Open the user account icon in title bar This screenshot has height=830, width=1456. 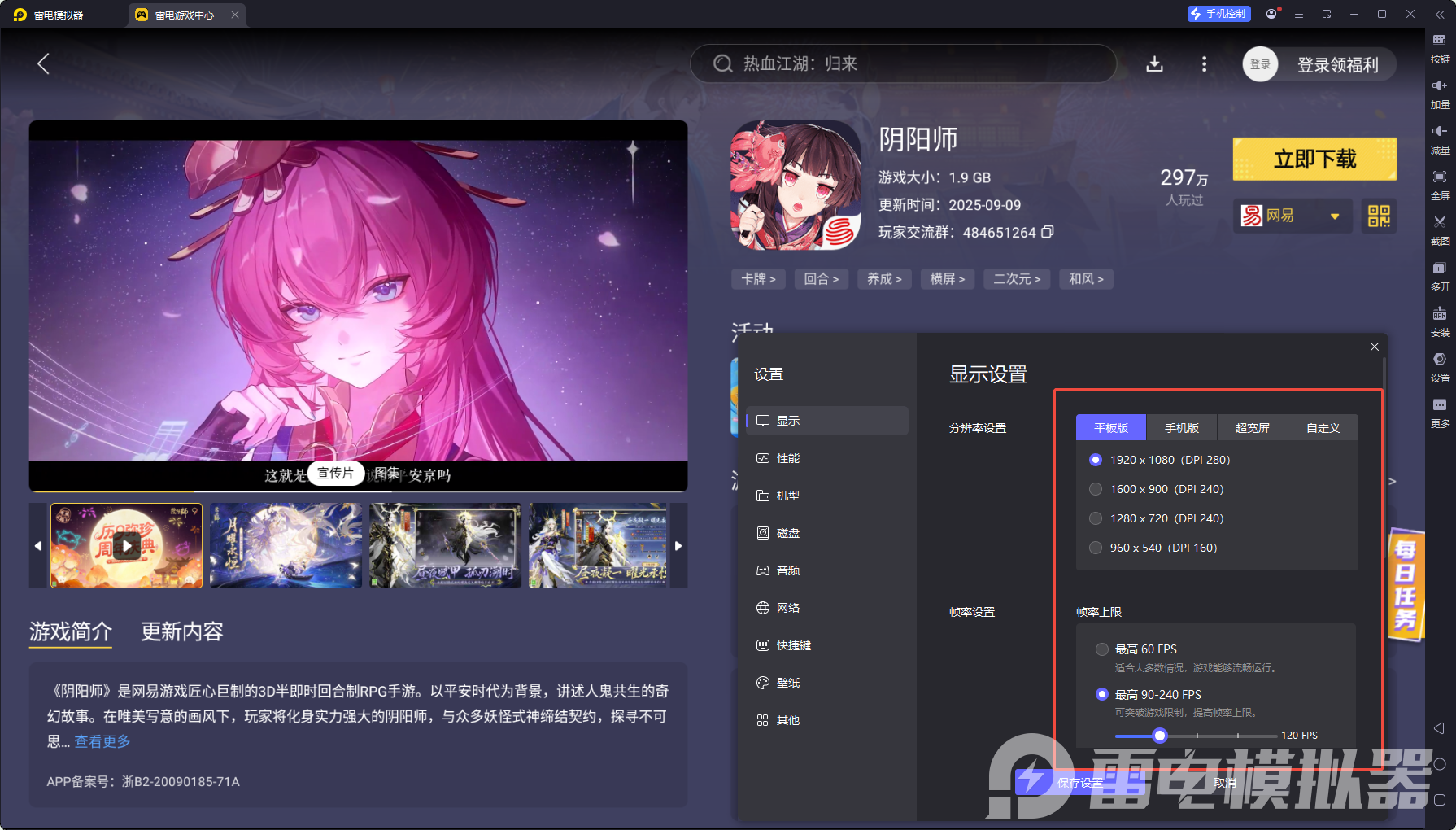click(1271, 14)
